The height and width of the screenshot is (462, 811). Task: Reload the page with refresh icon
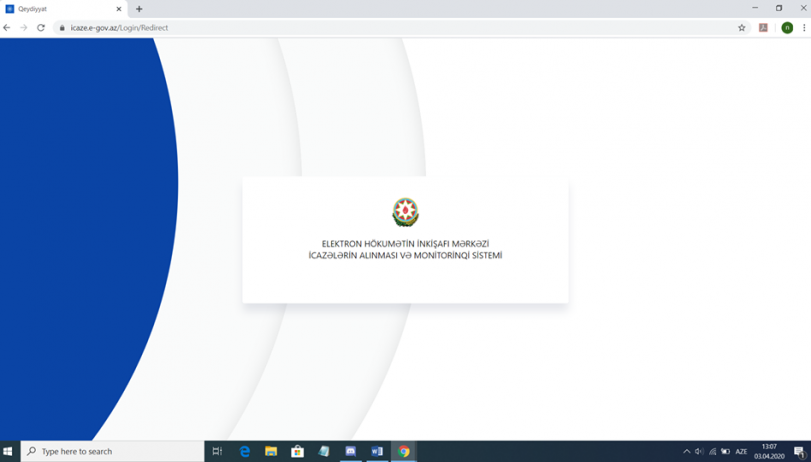pyautogui.click(x=41, y=28)
